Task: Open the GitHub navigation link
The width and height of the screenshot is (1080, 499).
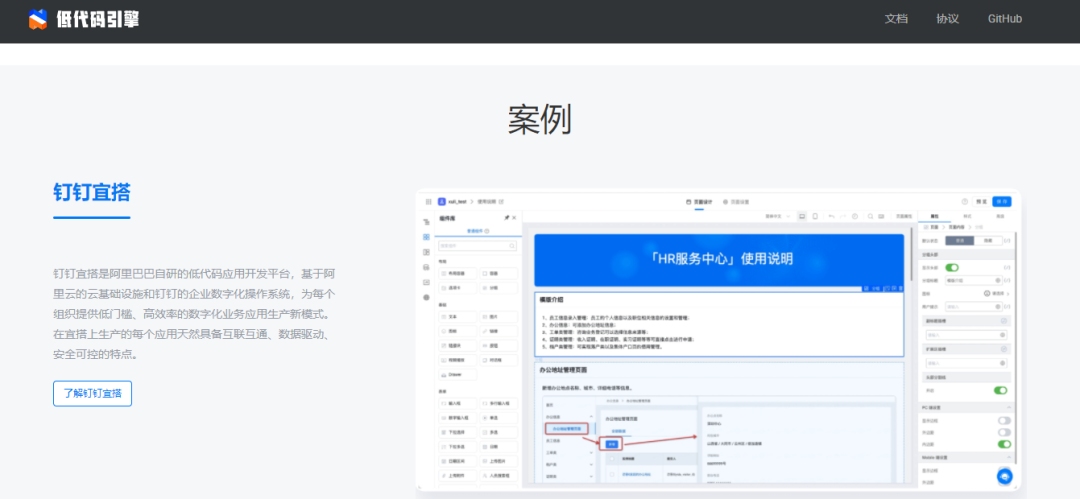Action: click(1004, 19)
